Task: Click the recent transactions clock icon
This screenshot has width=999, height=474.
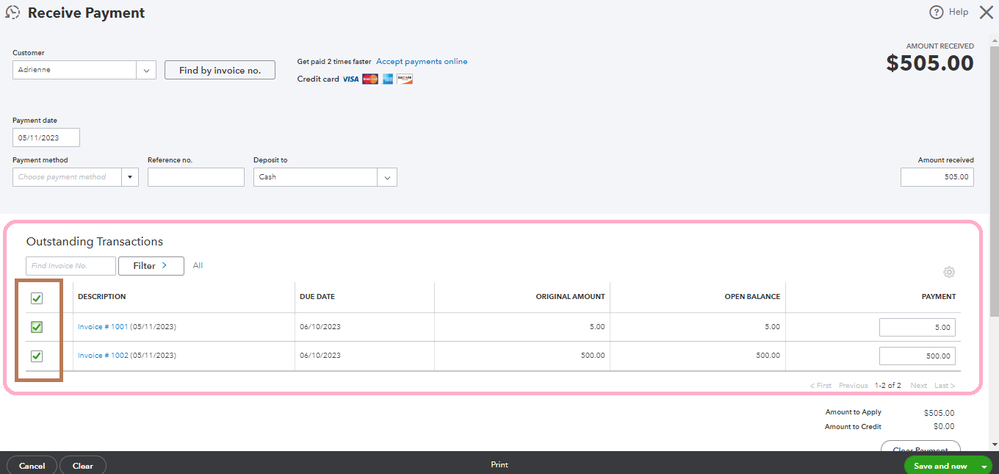Action: pyautogui.click(x=12, y=12)
